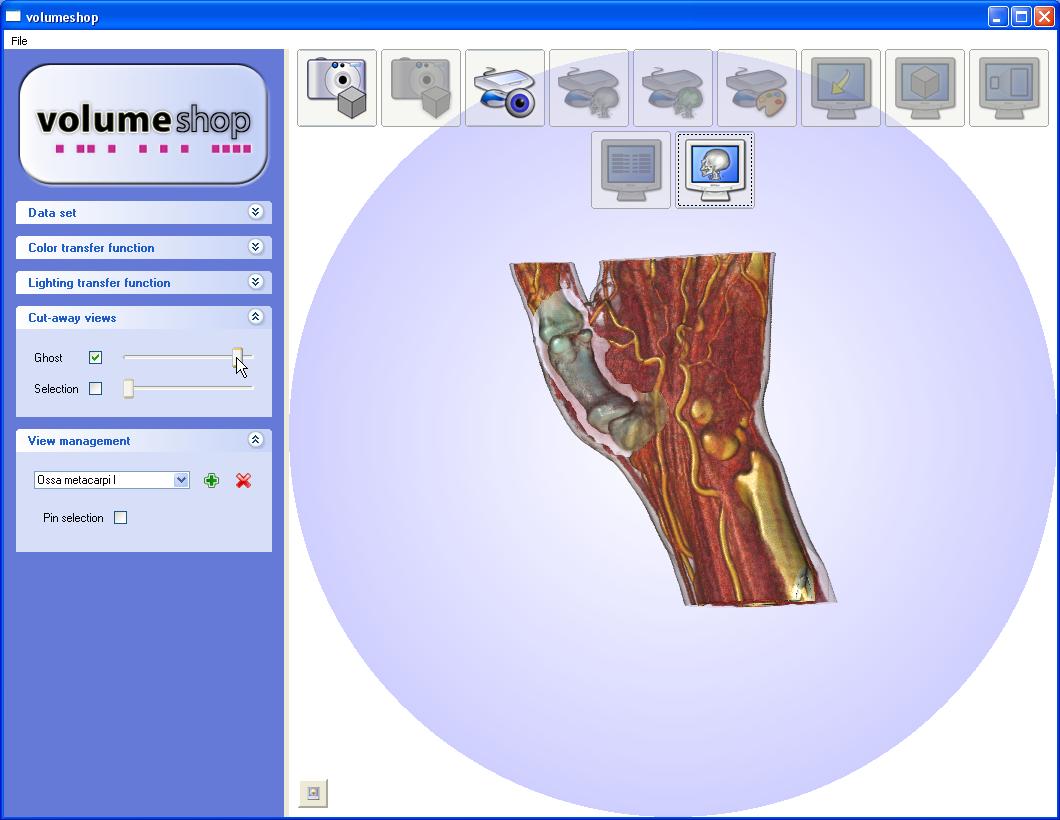Click the scanner with green head icon
The width and height of the screenshot is (1060, 820).
pos(673,88)
